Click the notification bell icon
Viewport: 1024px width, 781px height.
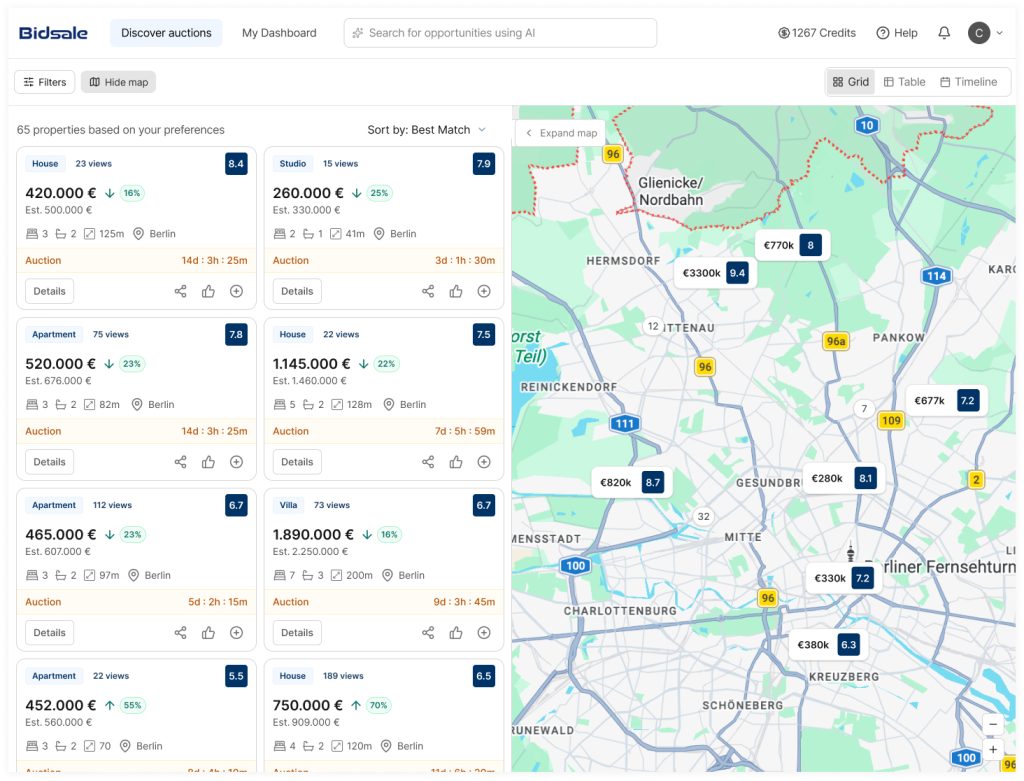tap(943, 33)
